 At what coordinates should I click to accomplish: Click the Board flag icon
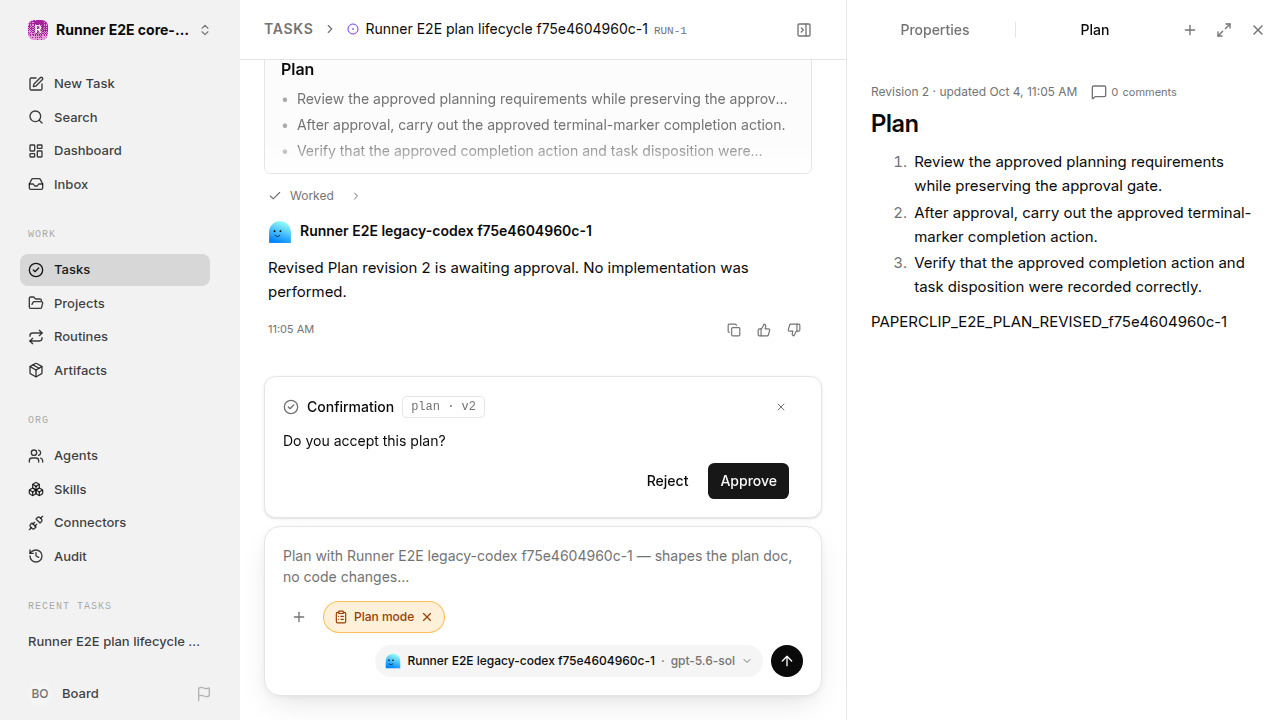click(x=204, y=693)
